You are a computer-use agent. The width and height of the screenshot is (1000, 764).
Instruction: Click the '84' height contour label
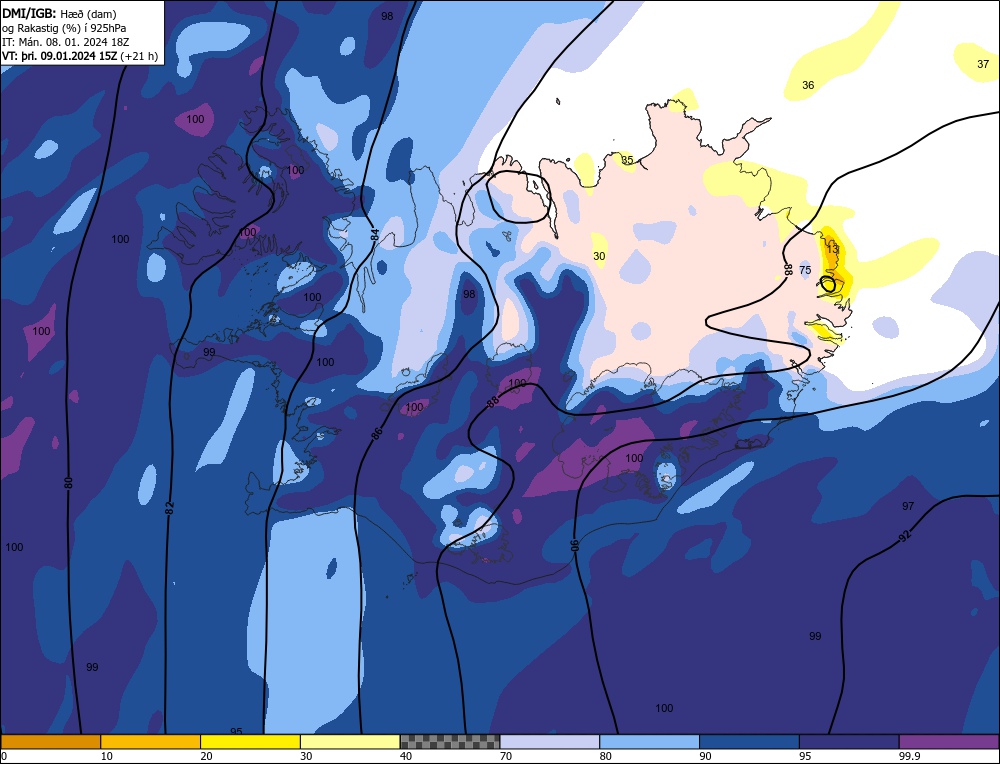[x=375, y=235]
